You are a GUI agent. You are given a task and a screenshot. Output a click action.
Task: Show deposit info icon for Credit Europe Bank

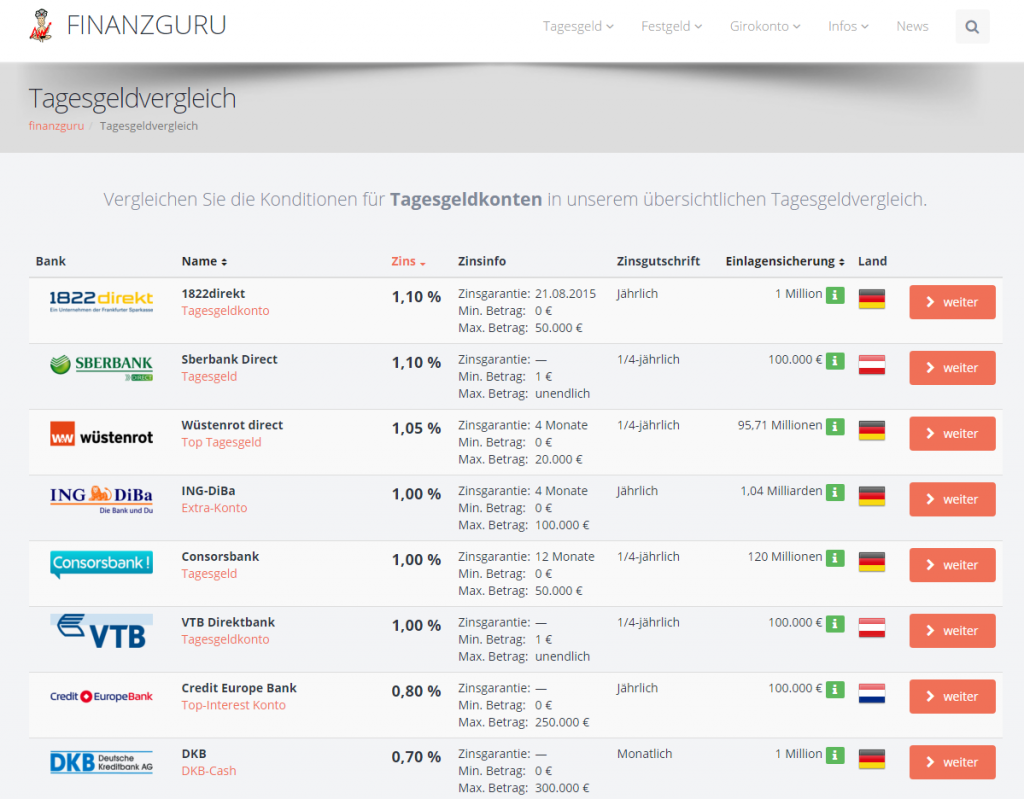click(x=835, y=689)
